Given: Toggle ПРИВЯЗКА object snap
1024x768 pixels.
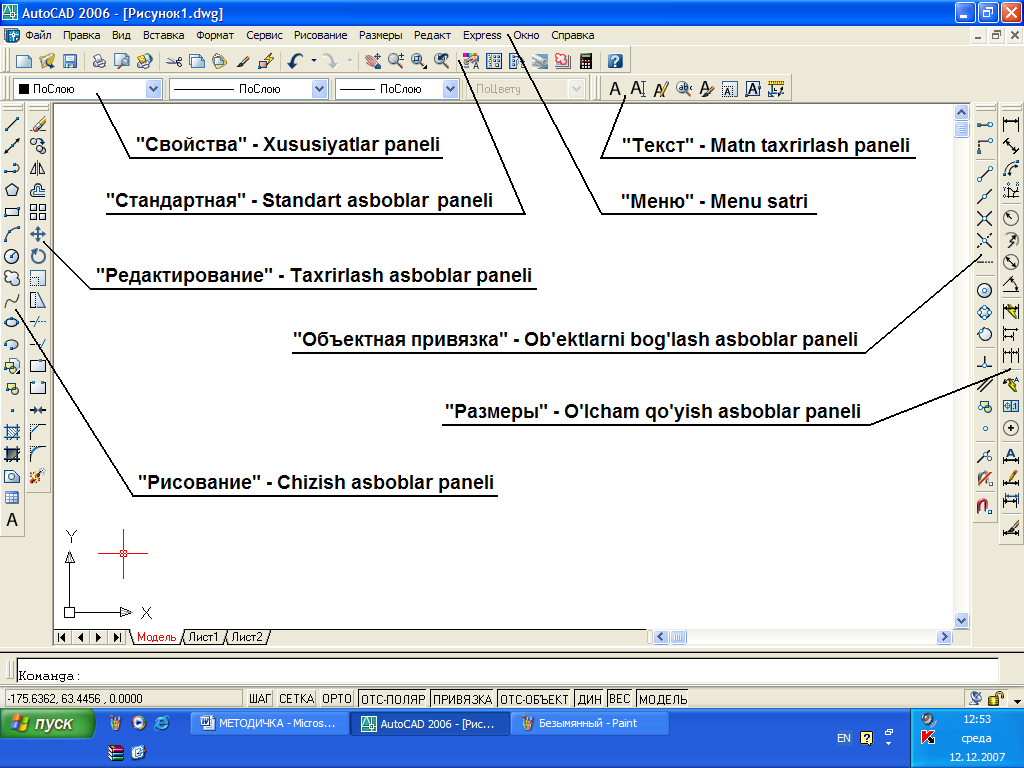Looking at the screenshot, I should pos(462,699).
